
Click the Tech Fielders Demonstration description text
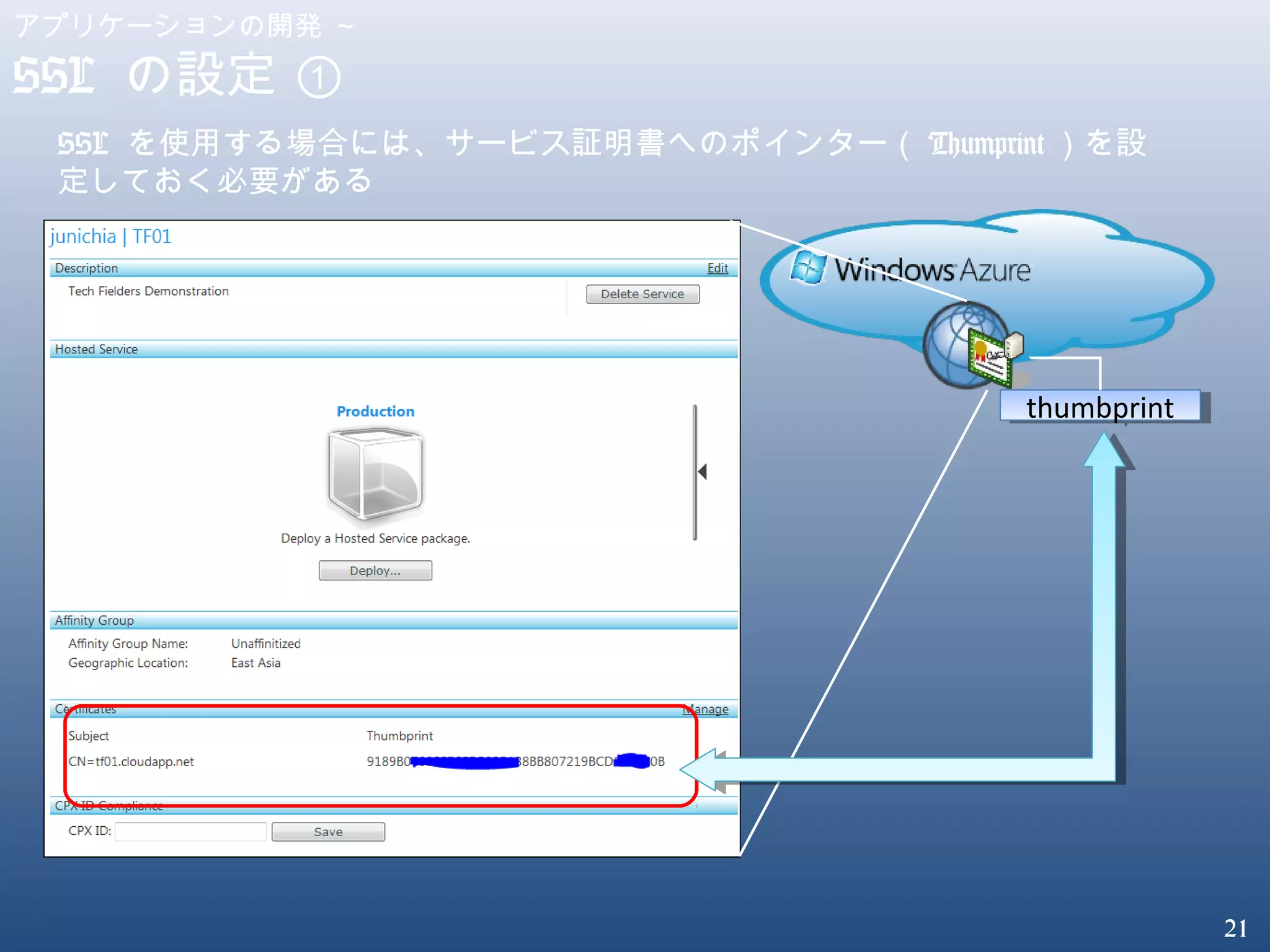click(x=148, y=291)
